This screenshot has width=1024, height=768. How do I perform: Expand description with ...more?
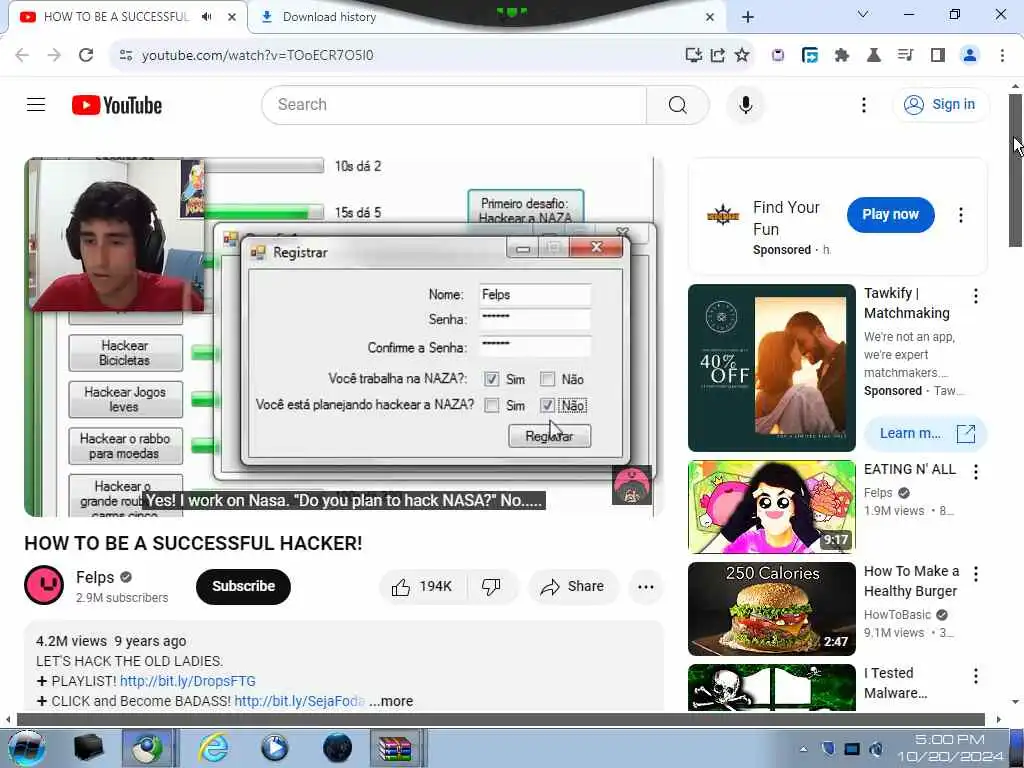pyautogui.click(x=391, y=701)
